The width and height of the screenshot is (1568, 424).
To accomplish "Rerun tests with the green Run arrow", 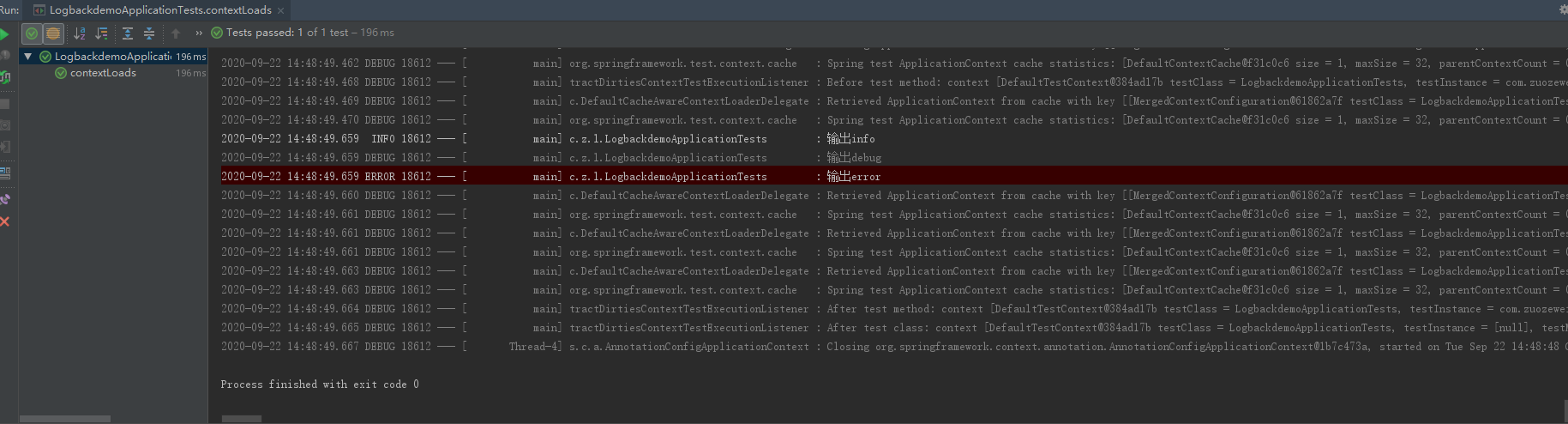I will tap(4, 34).
